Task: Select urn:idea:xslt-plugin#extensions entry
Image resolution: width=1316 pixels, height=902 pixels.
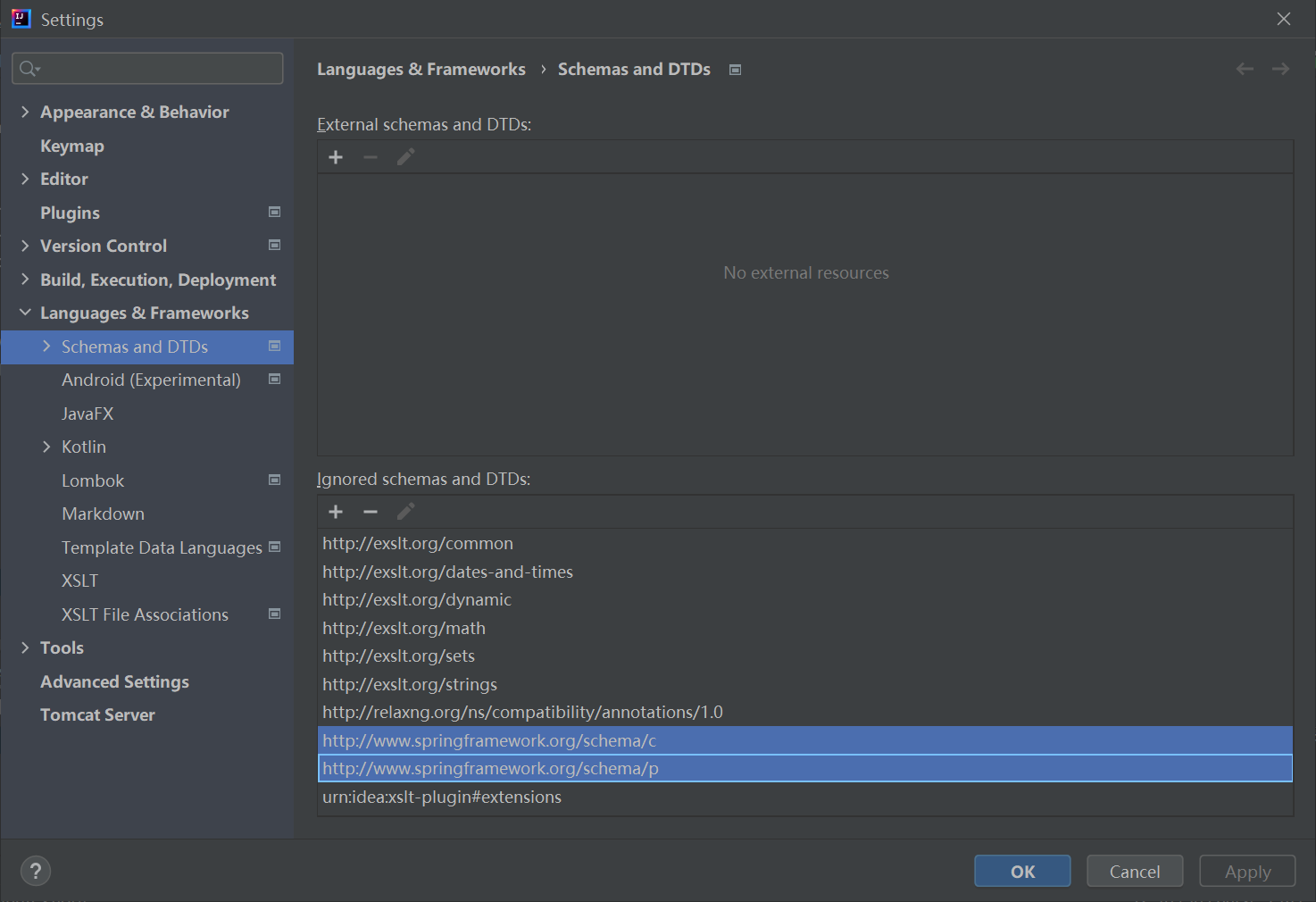Action: (805, 797)
